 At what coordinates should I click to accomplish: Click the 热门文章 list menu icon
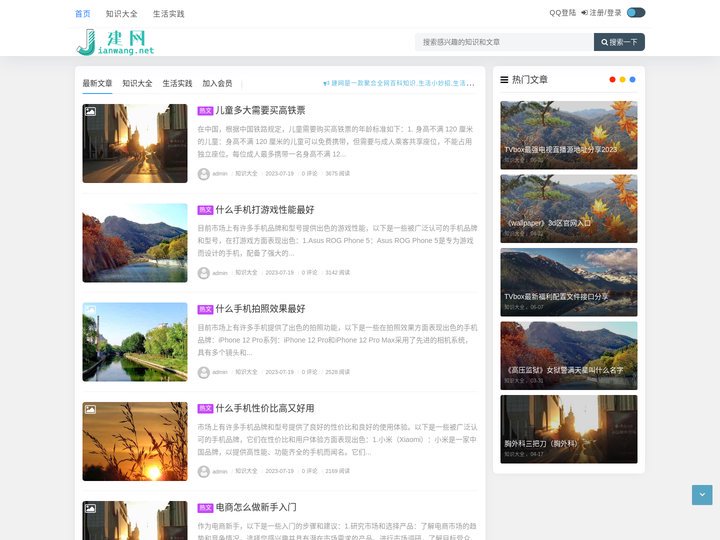coord(504,79)
